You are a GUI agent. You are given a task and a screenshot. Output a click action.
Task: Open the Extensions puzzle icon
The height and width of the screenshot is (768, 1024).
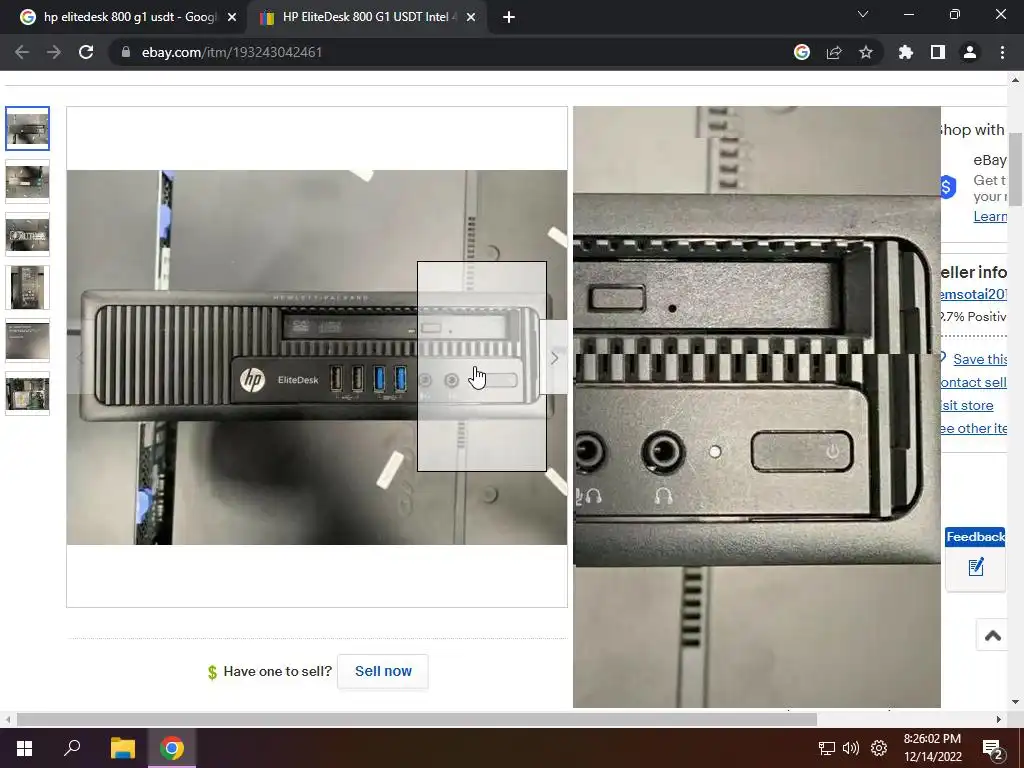pos(906,52)
